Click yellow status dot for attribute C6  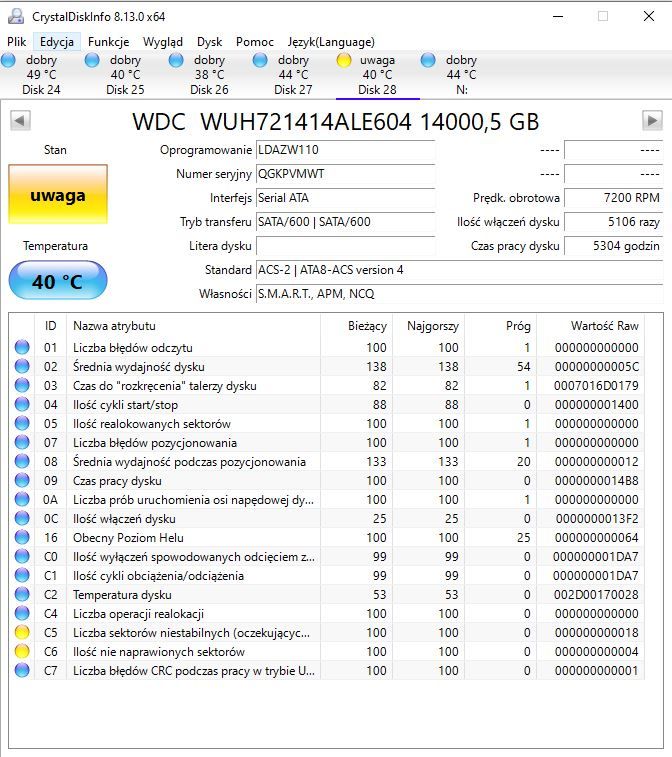22,651
